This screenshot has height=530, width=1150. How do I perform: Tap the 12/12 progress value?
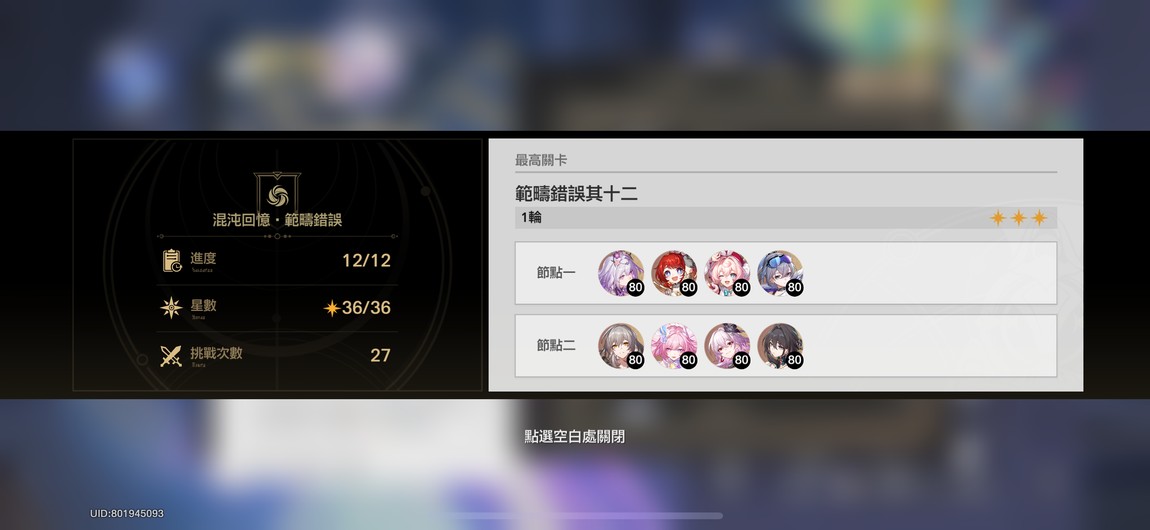pos(366,260)
